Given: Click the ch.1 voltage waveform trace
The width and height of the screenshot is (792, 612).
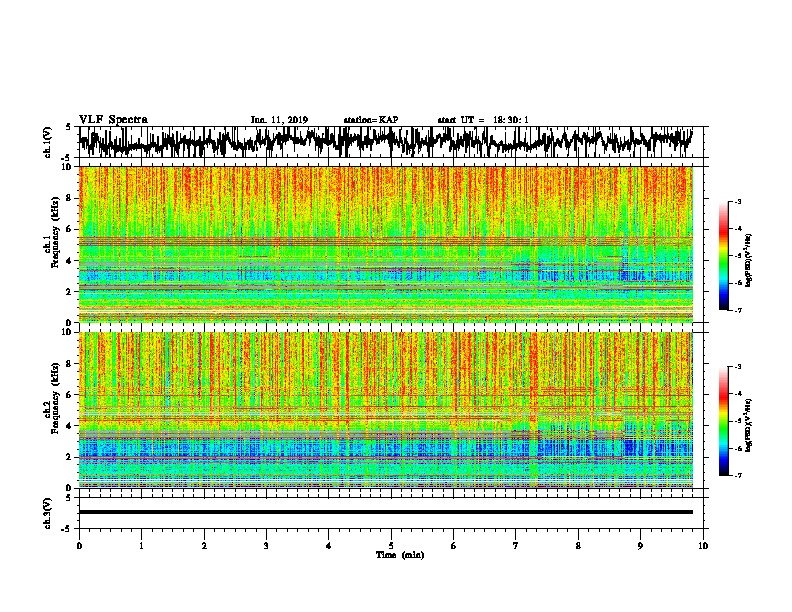Looking at the screenshot, I should click(x=386, y=142).
